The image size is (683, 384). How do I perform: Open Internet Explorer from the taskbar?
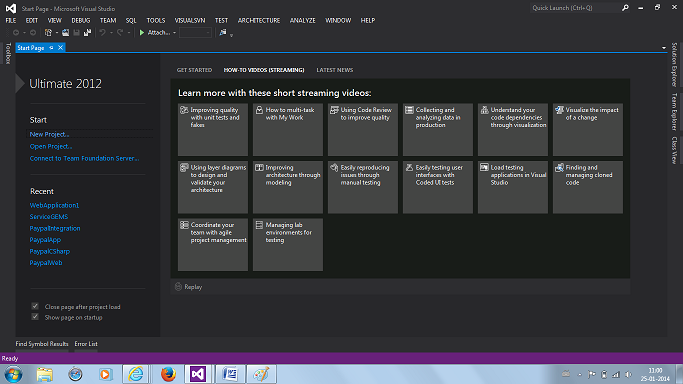[x=136, y=374]
